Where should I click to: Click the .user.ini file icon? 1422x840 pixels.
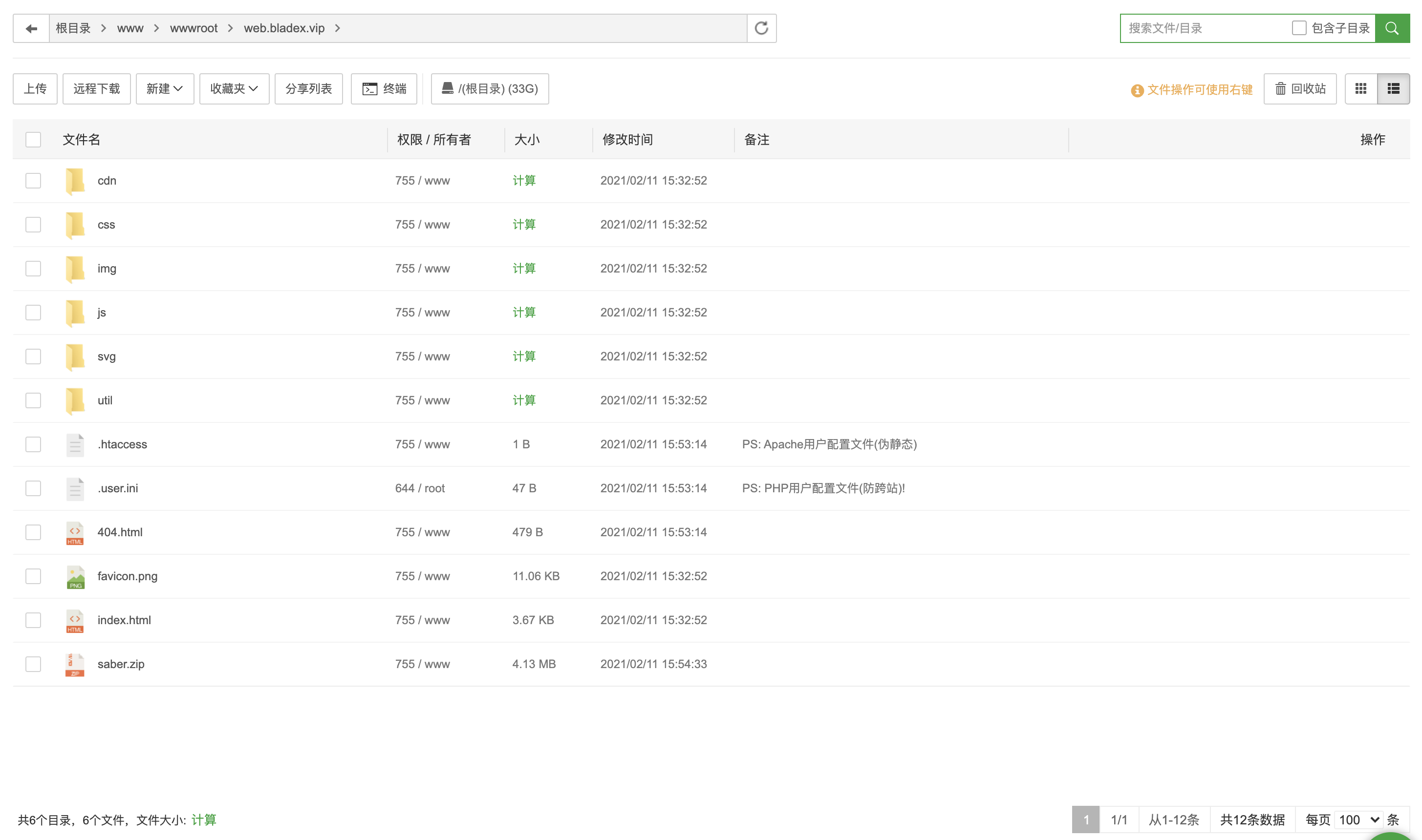pyautogui.click(x=75, y=489)
